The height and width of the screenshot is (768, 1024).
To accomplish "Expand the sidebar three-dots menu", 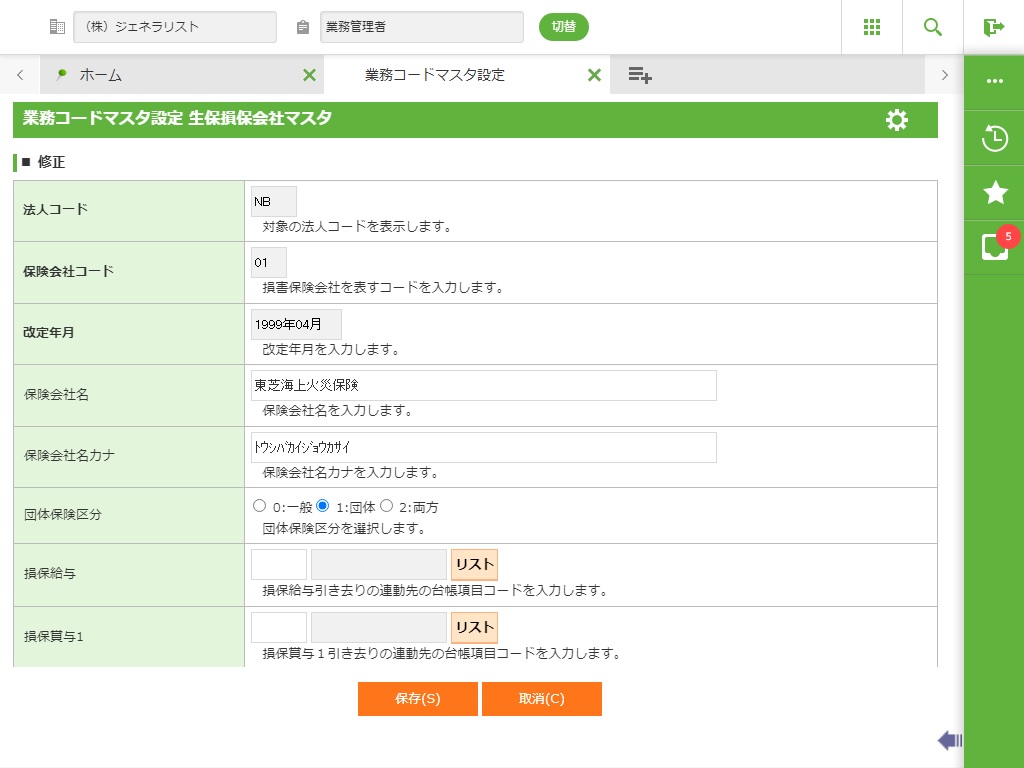I will (995, 81).
